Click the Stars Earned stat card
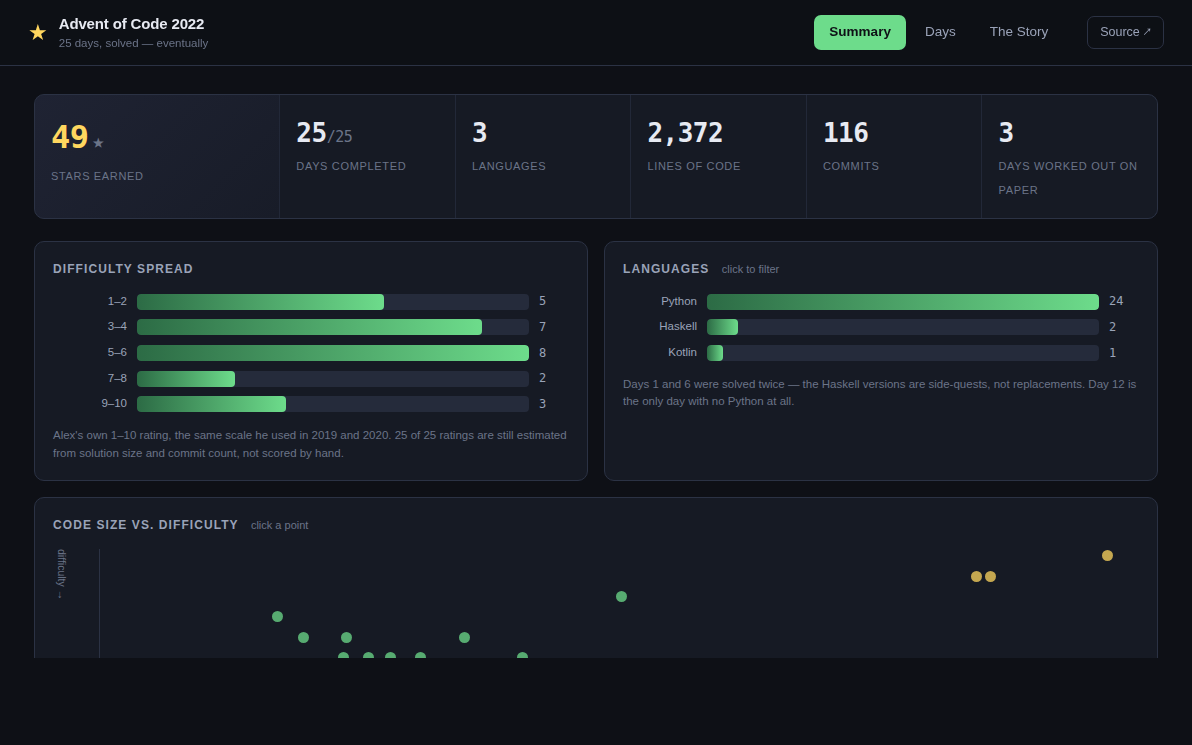Image resolution: width=1192 pixels, height=745 pixels. 157,157
